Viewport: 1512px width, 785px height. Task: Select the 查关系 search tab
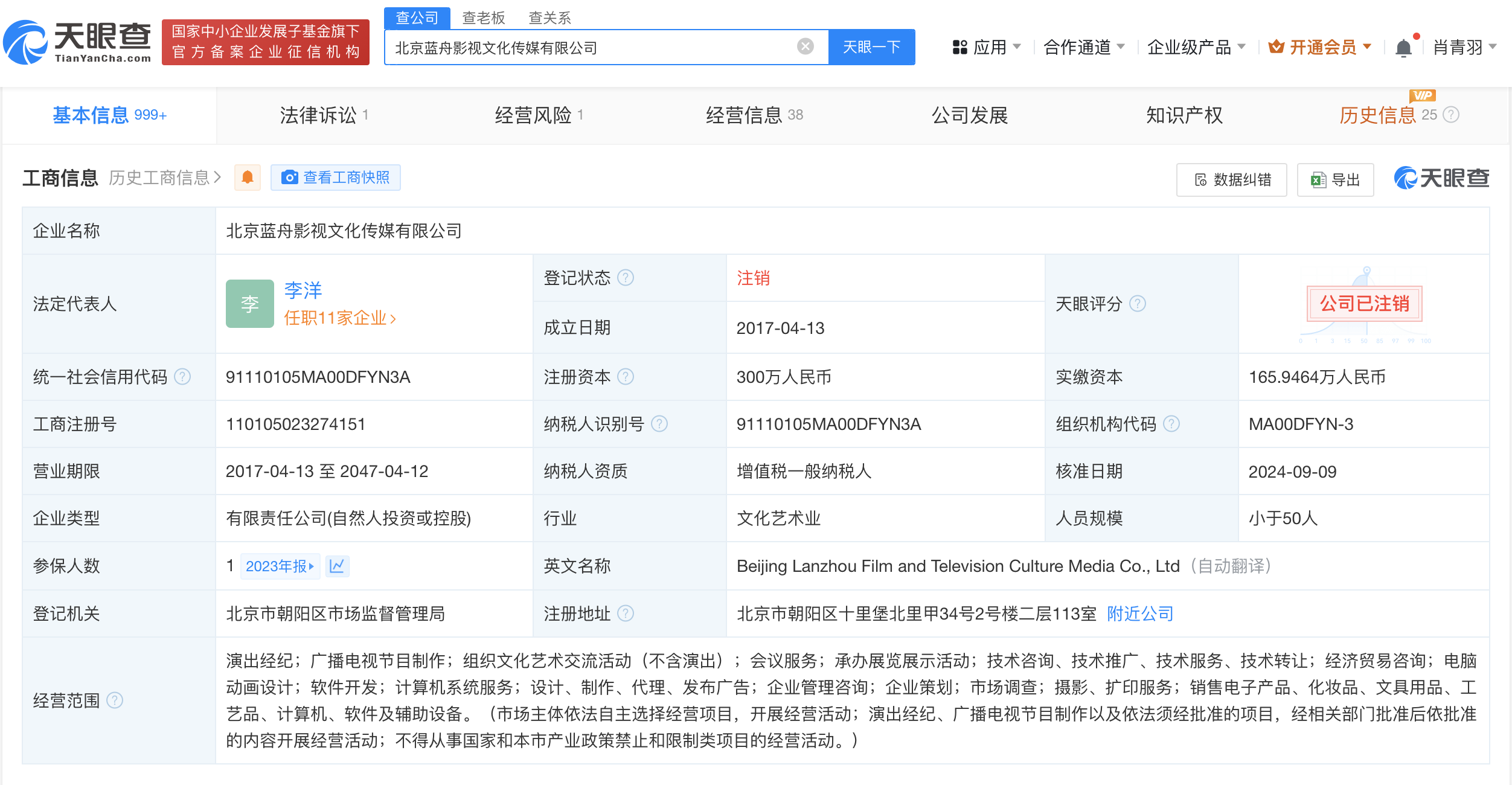(x=549, y=18)
